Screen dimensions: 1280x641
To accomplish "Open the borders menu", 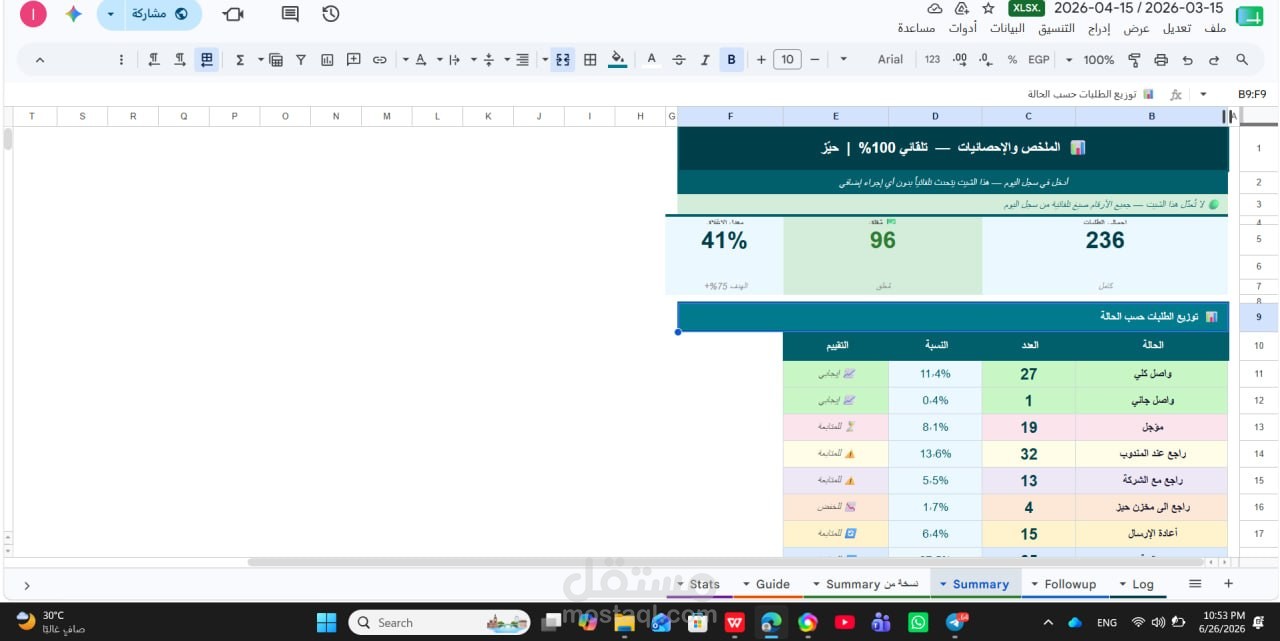I will (590, 60).
